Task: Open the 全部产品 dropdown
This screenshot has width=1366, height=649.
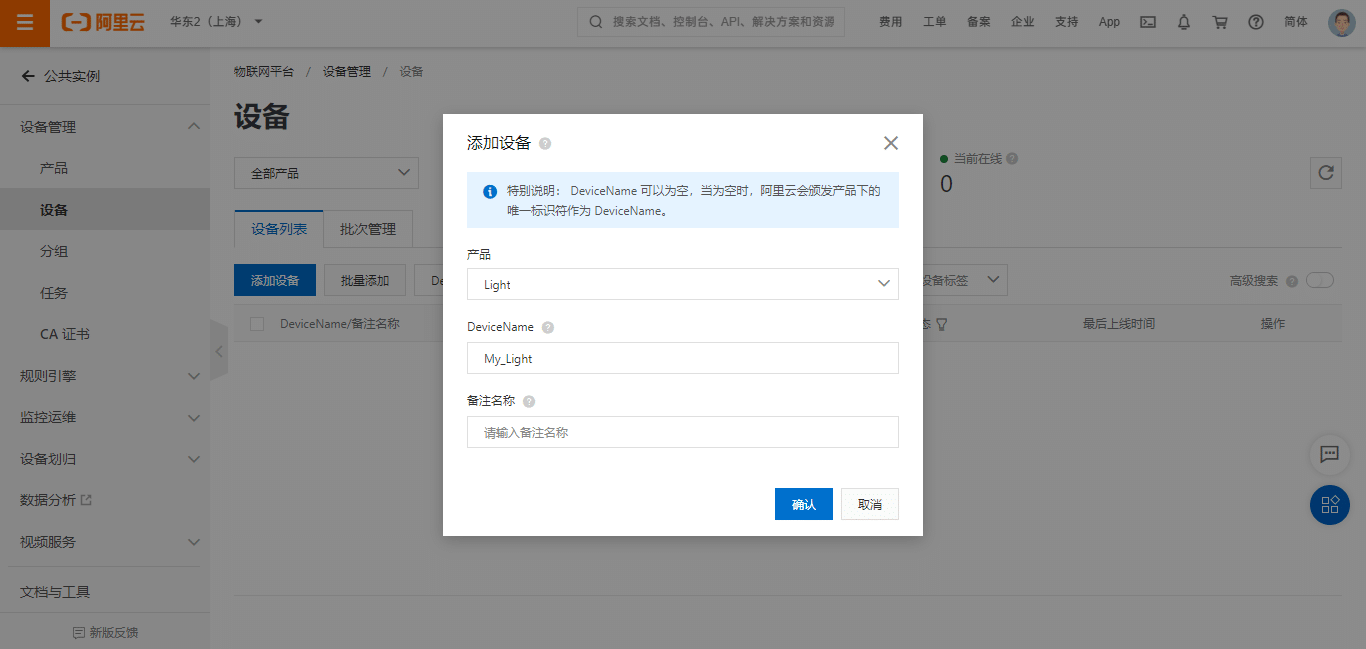Action: click(326, 172)
